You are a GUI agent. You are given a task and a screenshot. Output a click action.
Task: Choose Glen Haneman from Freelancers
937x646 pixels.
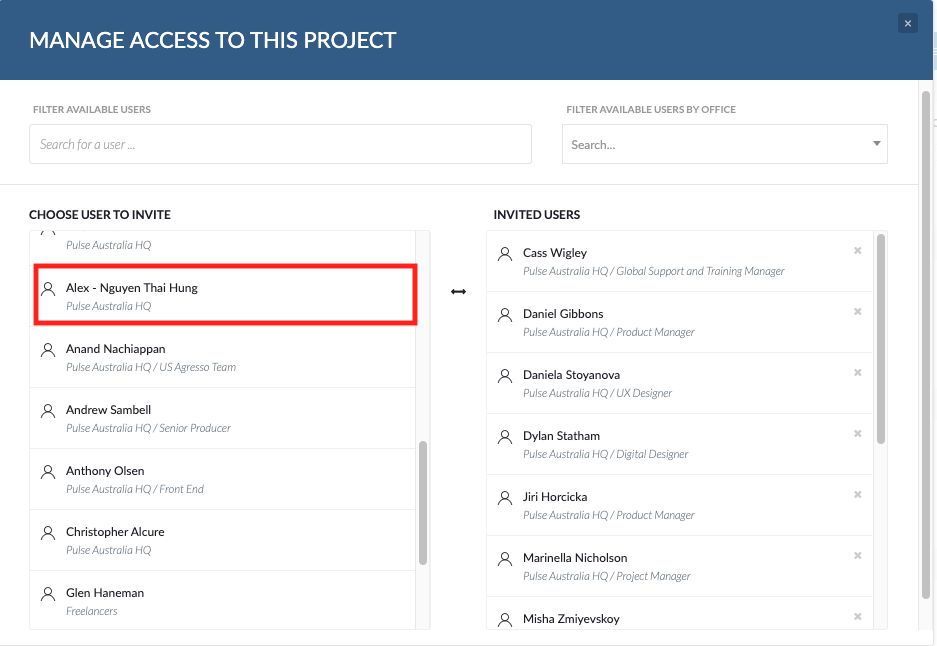point(222,600)
